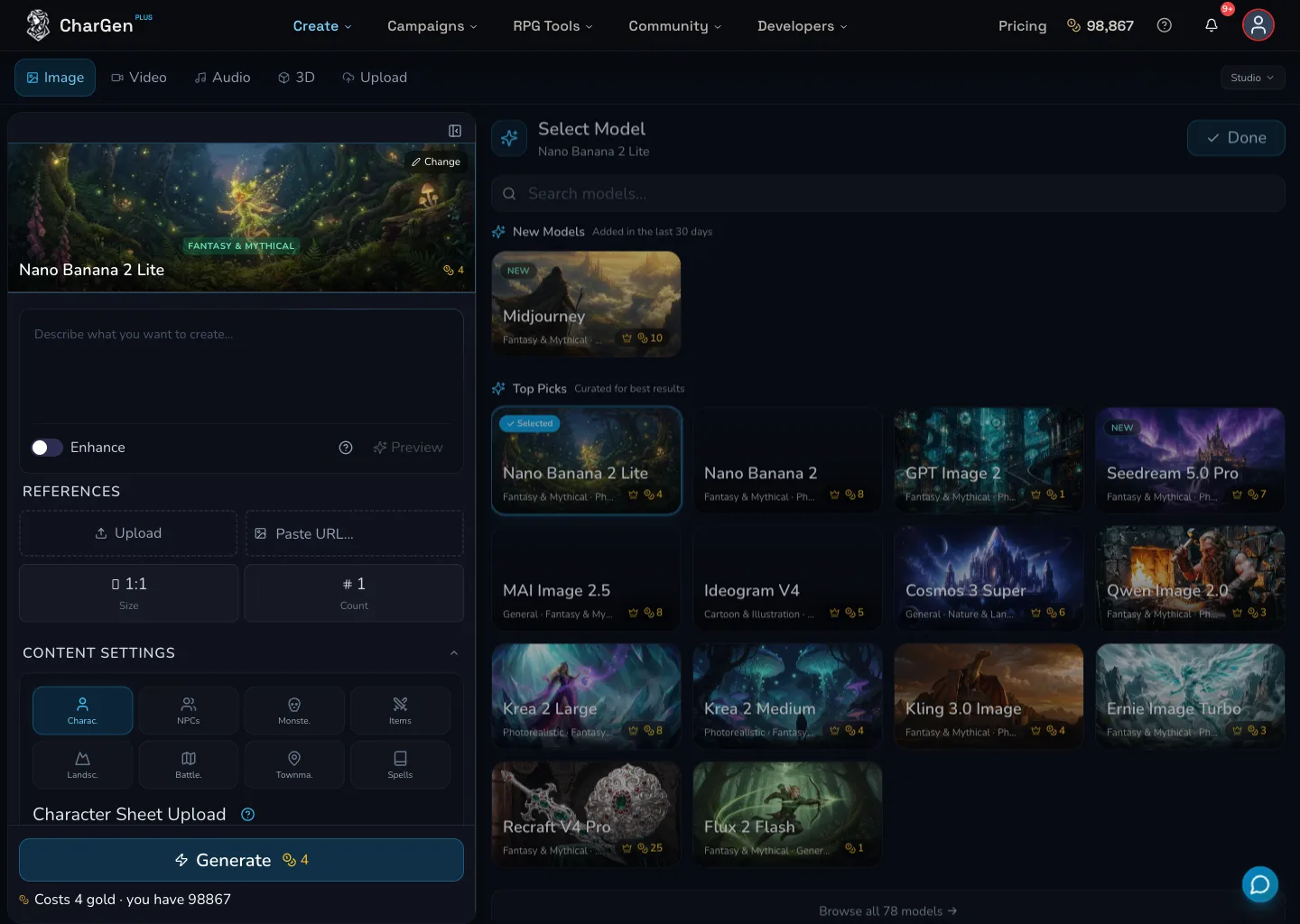Click the CharGen logo icon
Image resolution: width=1300 pixels, height=924 pixels.
[38, 25]
